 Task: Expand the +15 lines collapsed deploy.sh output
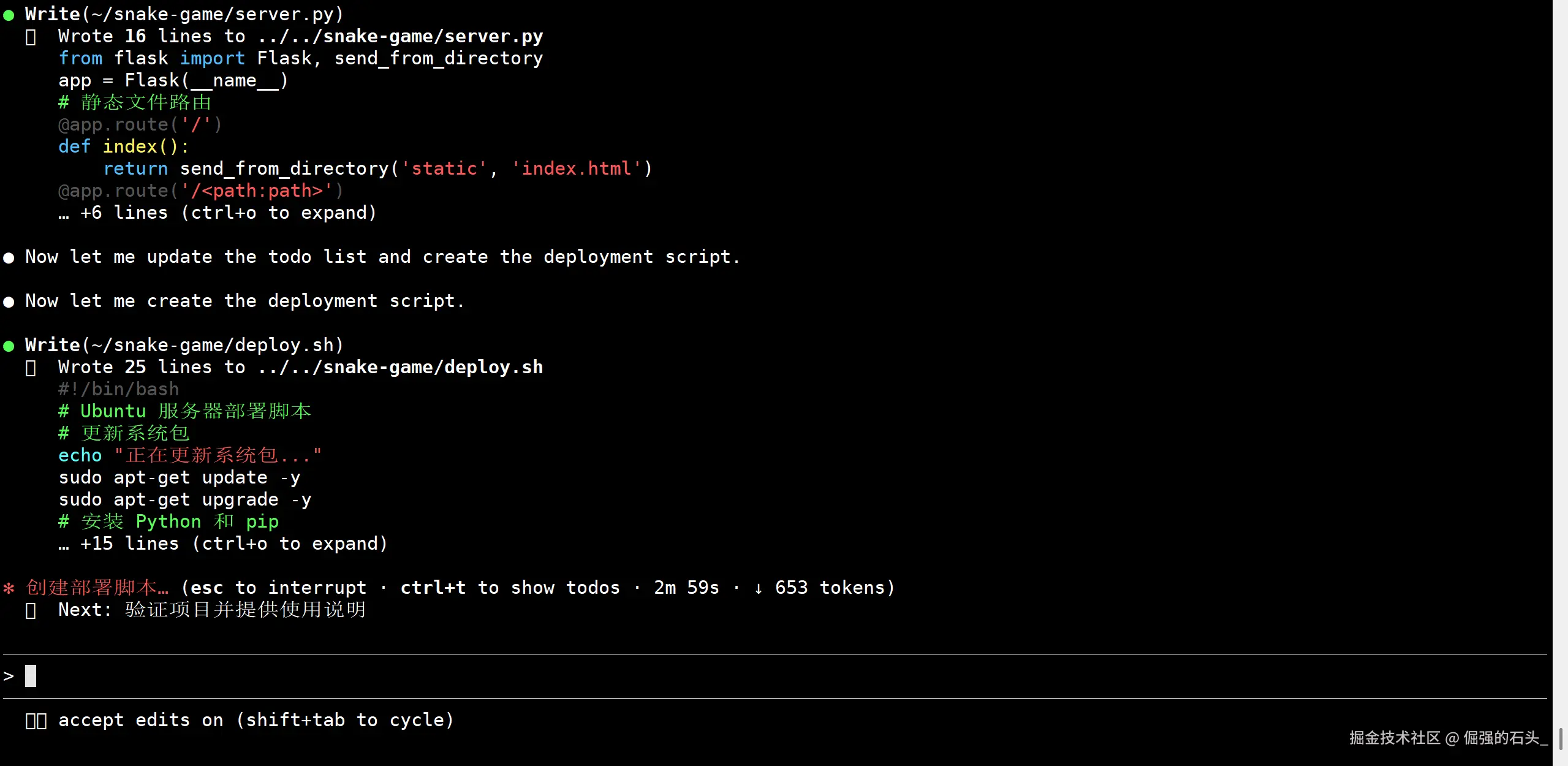click(x=224, y=544)
